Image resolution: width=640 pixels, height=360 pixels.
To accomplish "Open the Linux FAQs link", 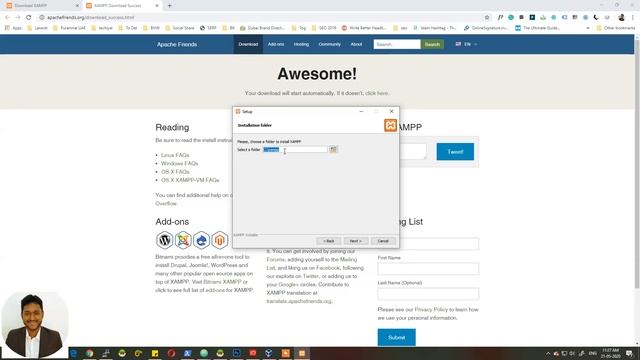I will click(x=175, y=155).
